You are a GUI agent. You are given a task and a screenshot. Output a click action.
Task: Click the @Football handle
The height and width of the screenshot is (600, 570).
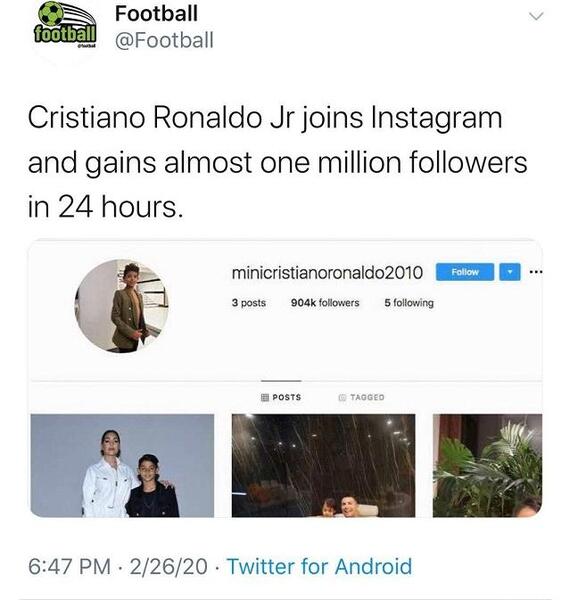tap(164, 40)
